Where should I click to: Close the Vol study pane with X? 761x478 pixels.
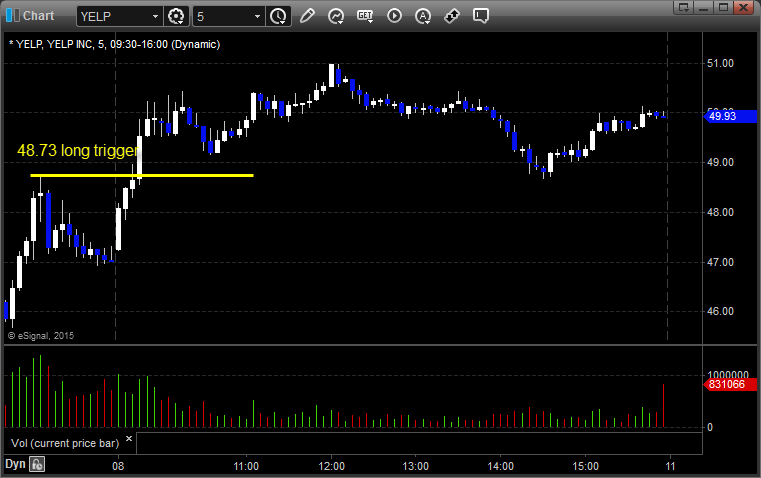[129, 439]
